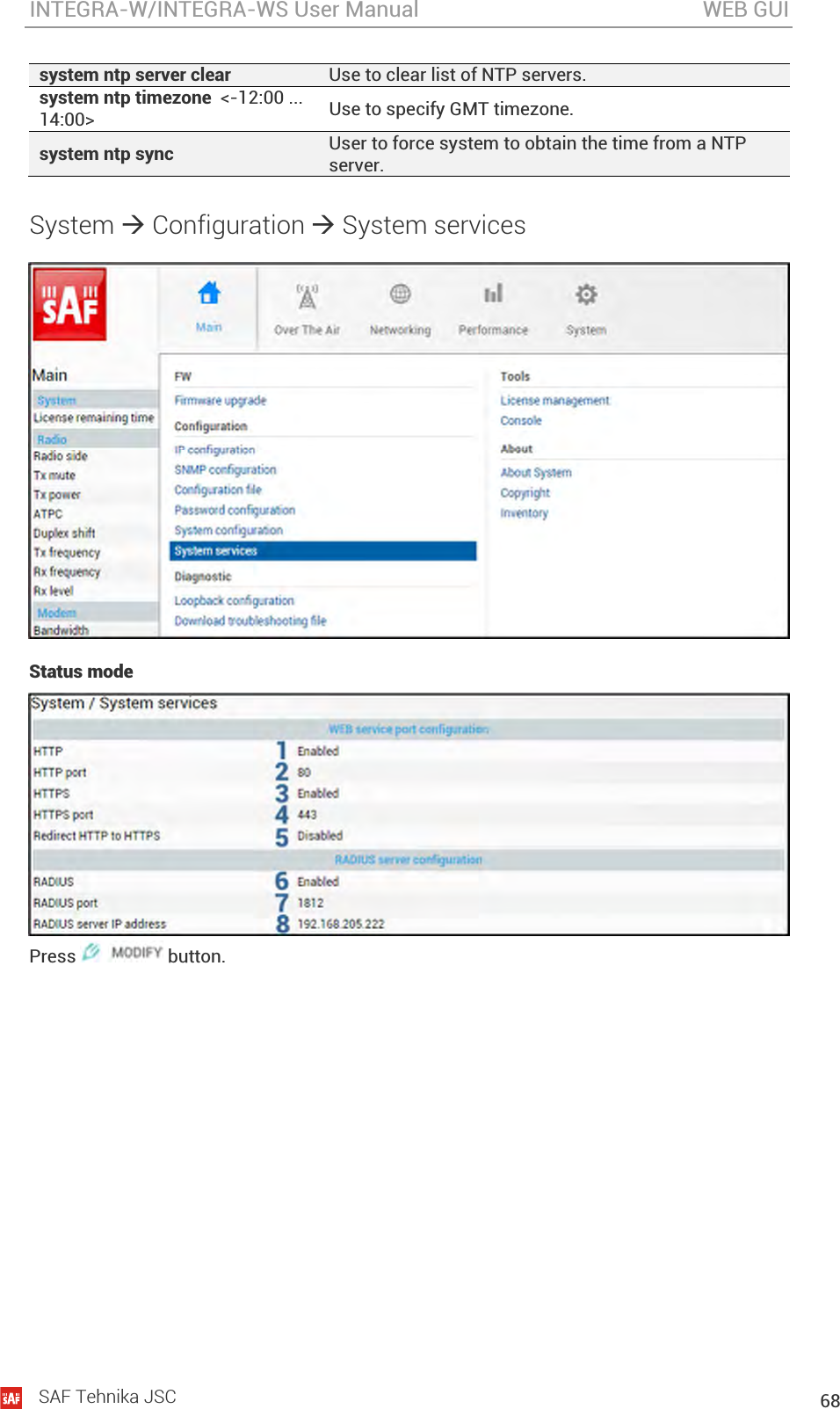Select the System tab label

586,330
